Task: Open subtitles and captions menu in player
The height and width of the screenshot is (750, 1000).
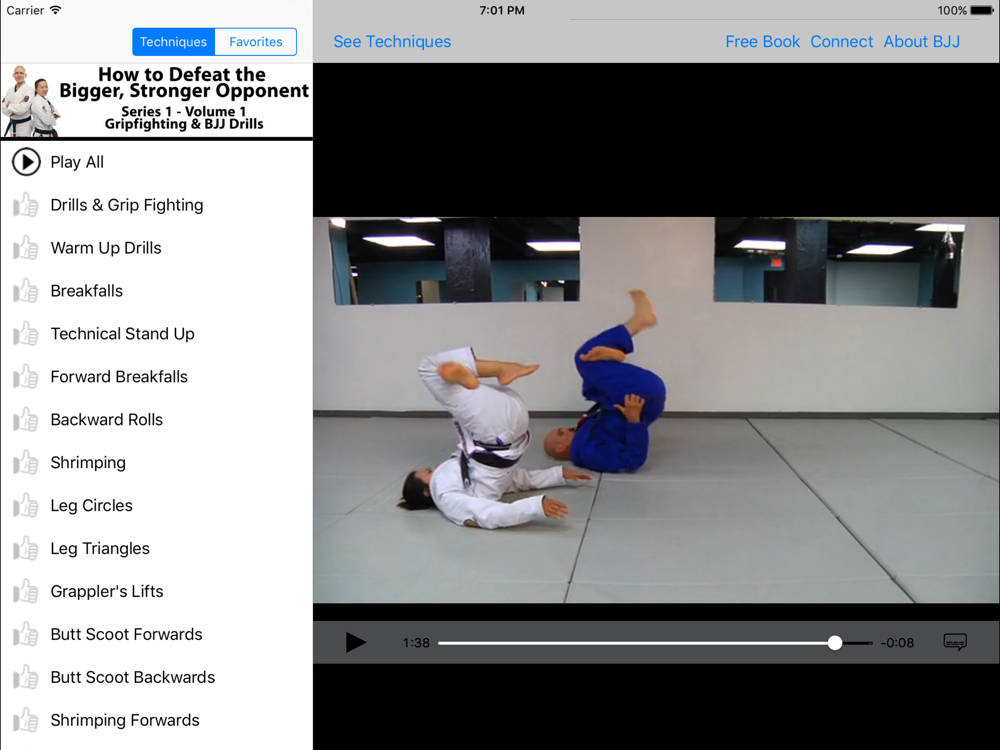Action: tap(955, 642)
